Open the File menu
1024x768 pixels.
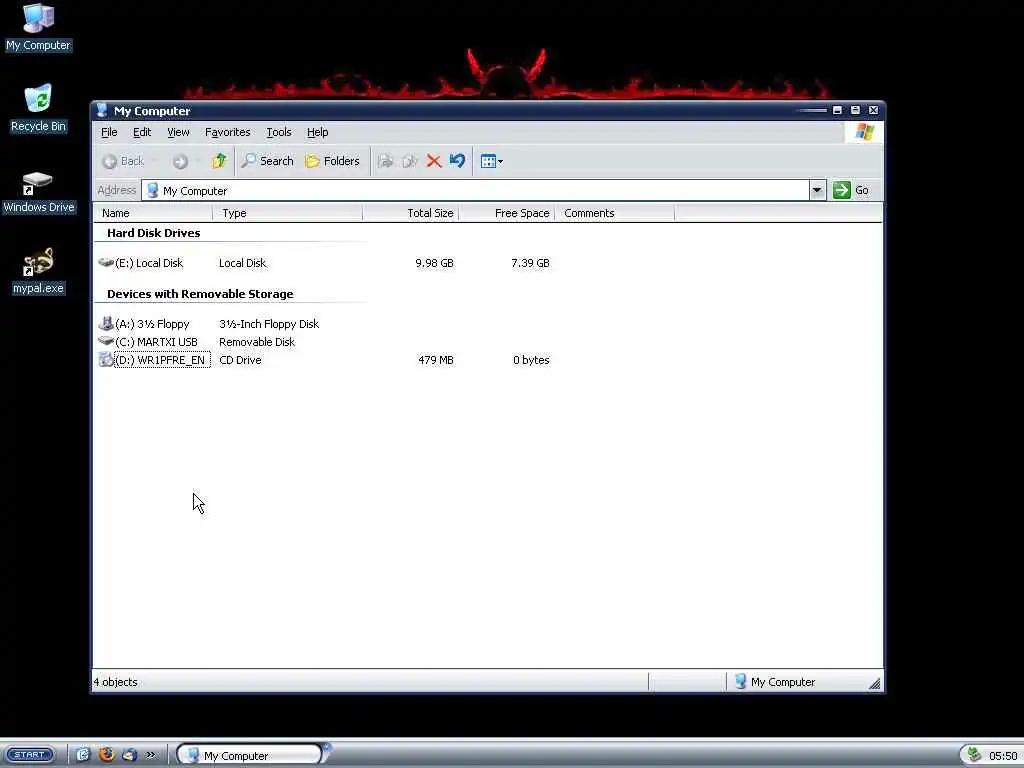coord(109,133)
